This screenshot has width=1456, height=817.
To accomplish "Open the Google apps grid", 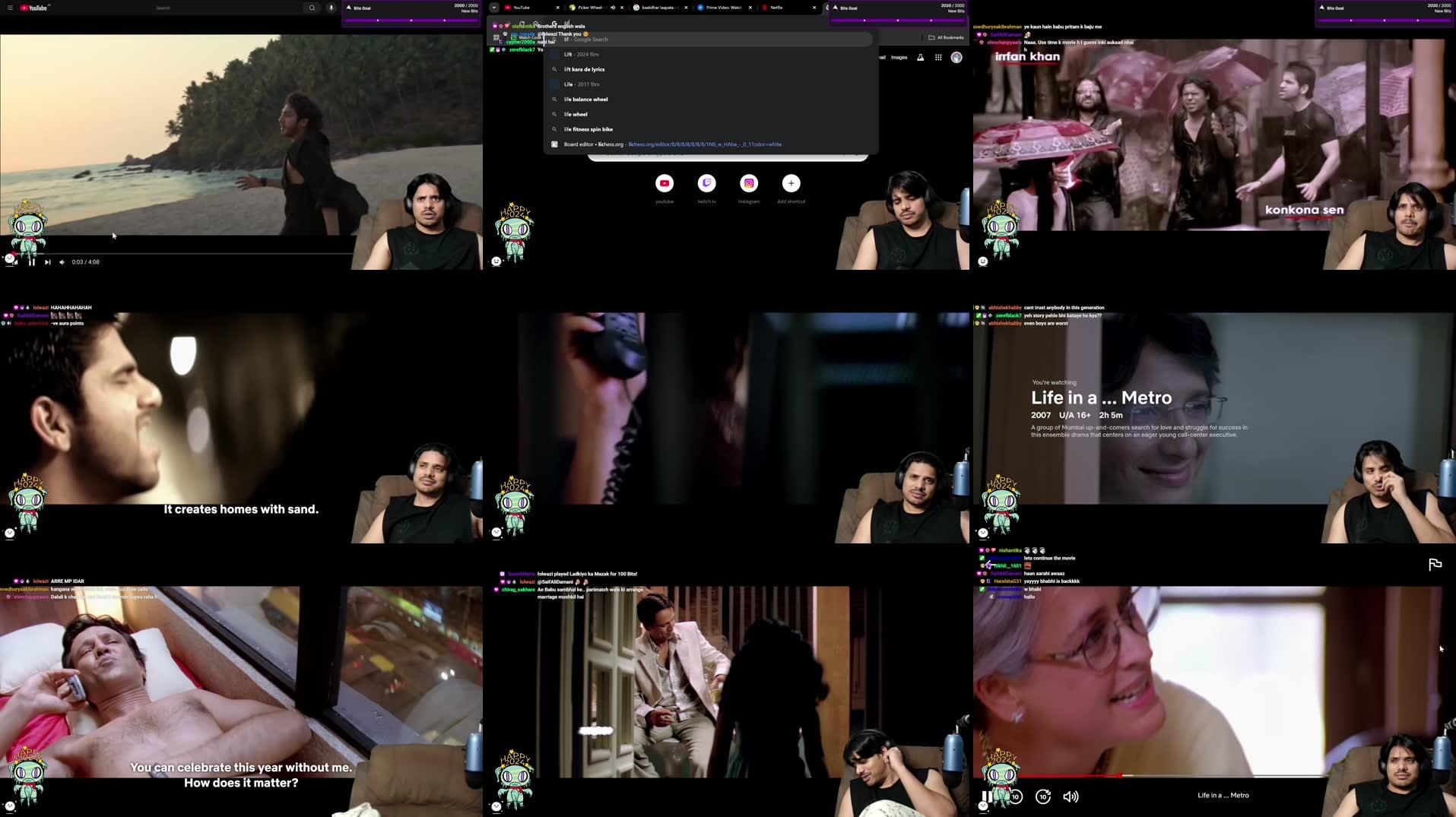I will 938,57.
